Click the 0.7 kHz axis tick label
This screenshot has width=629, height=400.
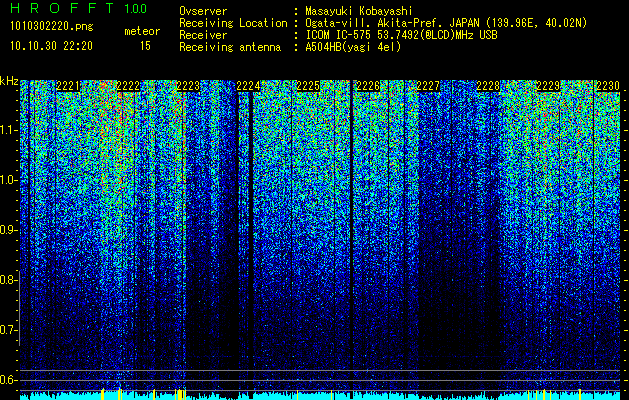(8, 330)
